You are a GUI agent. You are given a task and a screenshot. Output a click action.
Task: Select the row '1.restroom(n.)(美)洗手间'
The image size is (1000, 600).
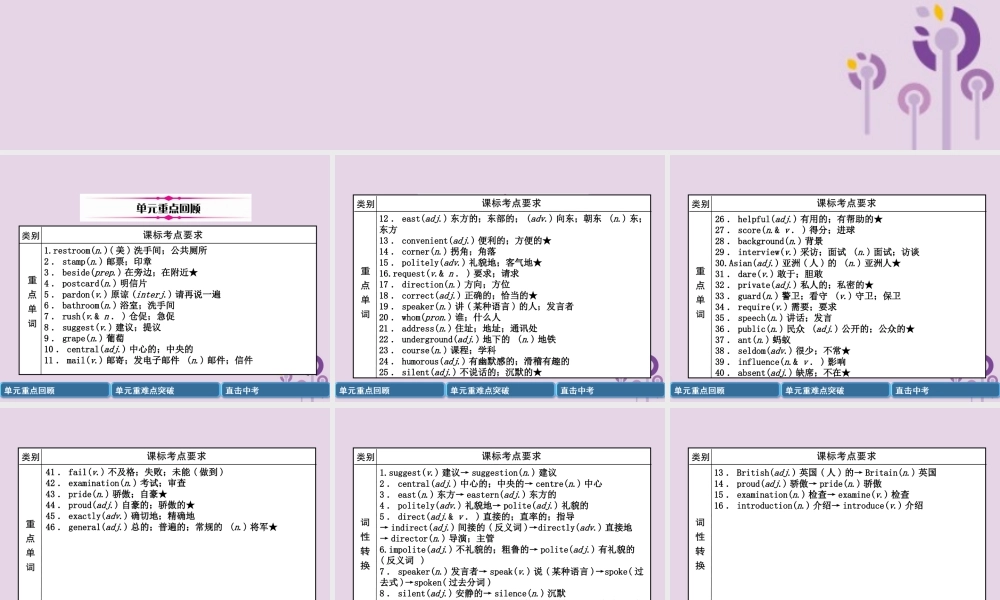(126, 251)
